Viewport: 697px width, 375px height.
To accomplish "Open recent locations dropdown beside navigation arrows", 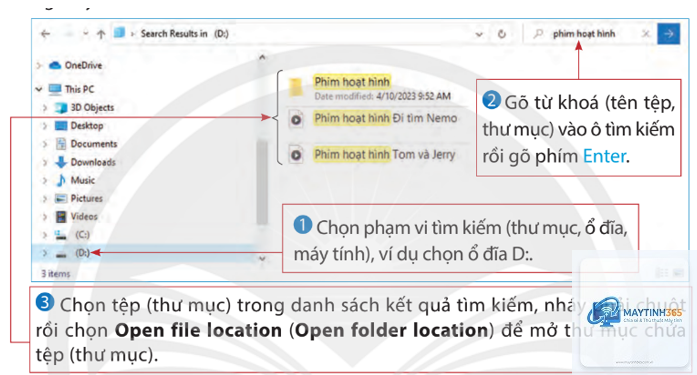I will point(85,33).
